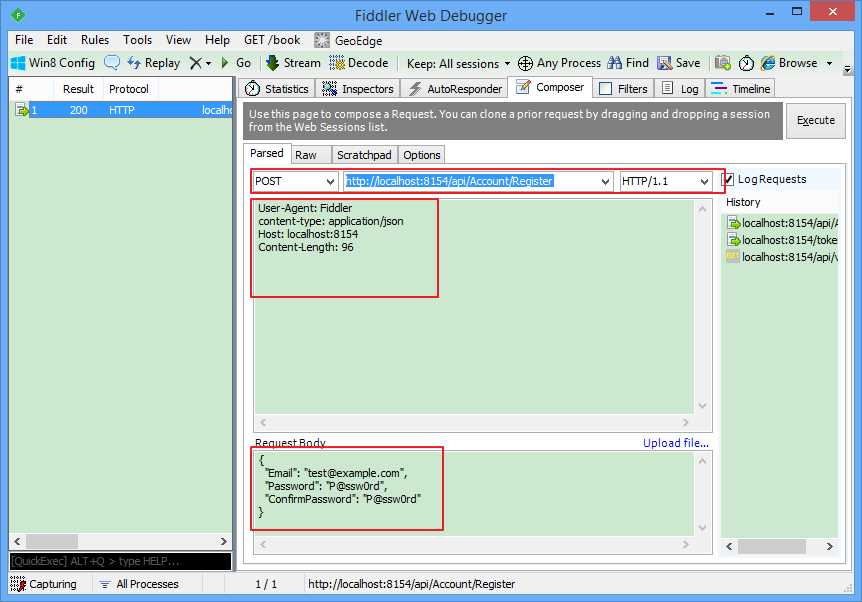This screenshot has width=862, height=602.
Task: Click History panel horizontal scrollbar thumb
Action: 772,546
